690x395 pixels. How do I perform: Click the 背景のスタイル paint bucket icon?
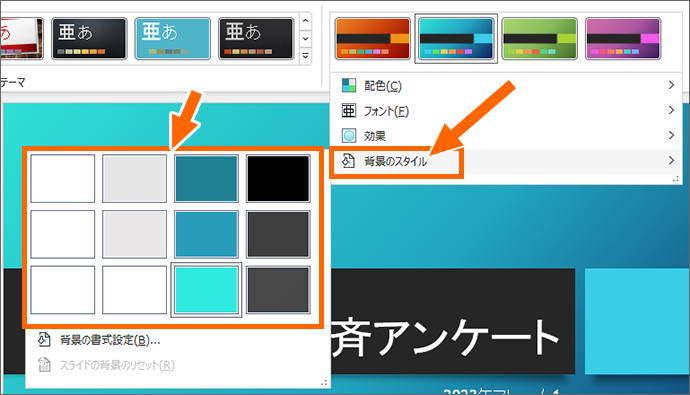(349, 161)
